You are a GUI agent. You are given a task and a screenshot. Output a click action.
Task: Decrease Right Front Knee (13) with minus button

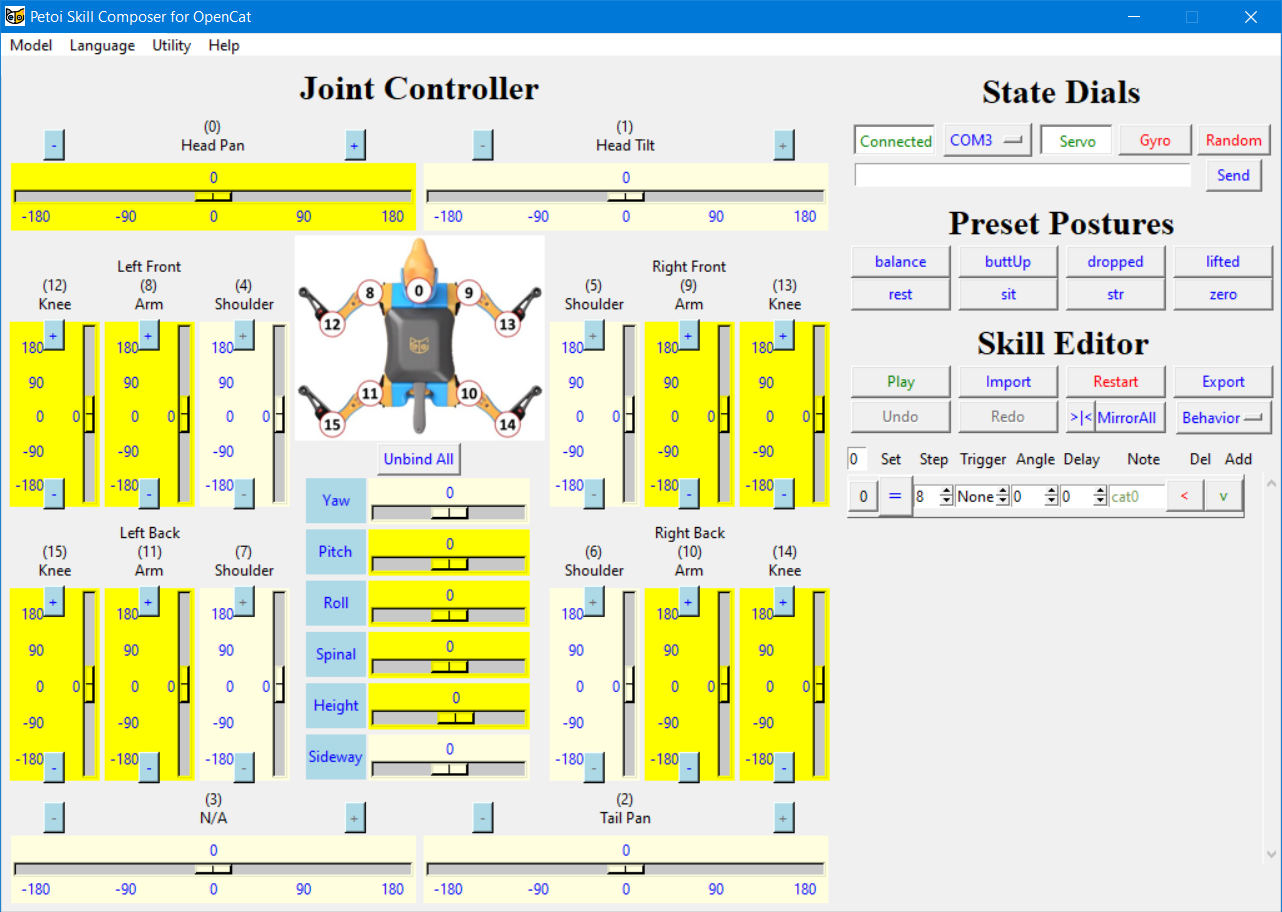point(784,493)
